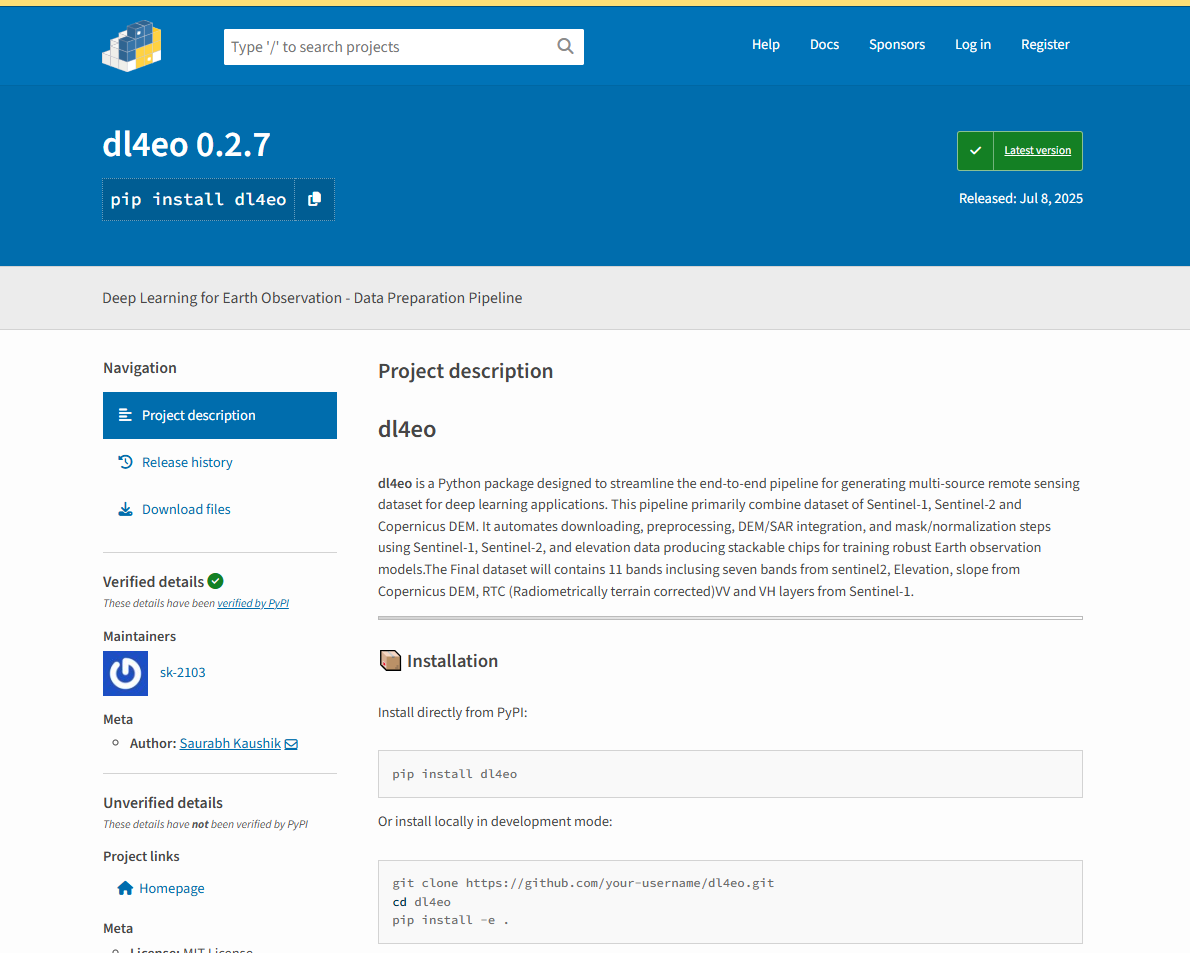Click the Download files arrow icon
1190x953 pixels.
[124, 508]
